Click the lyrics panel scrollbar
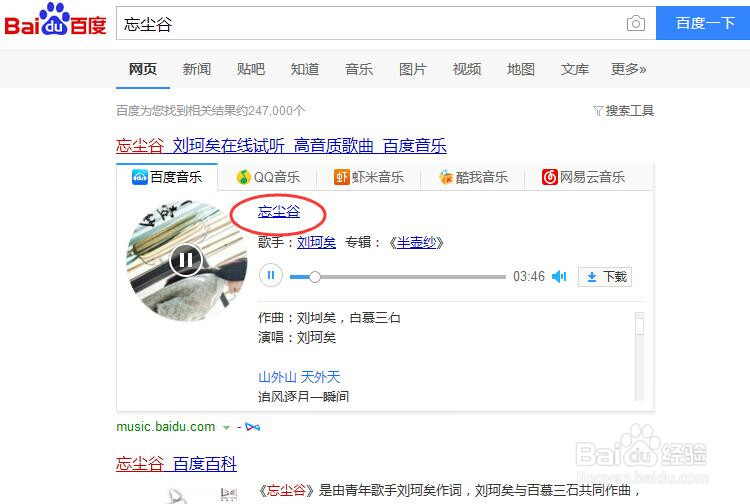Viewport: 750px width, 504px height. 639,356
